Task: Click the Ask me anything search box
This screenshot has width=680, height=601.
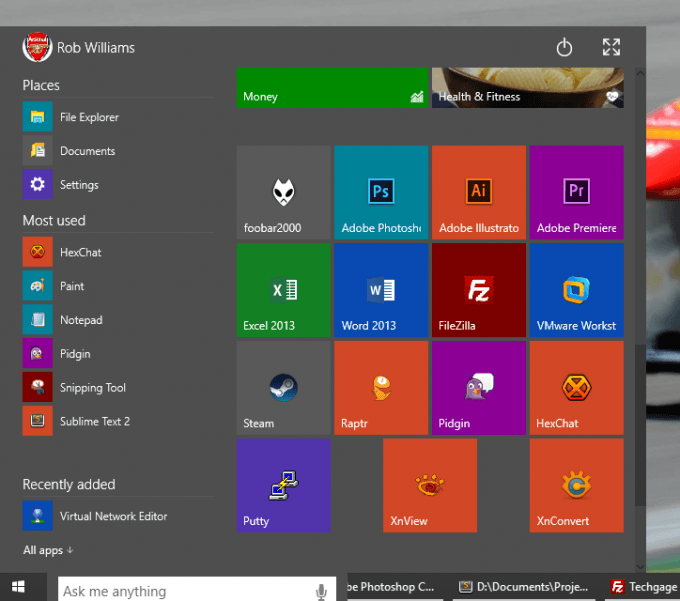Action: 197,589
